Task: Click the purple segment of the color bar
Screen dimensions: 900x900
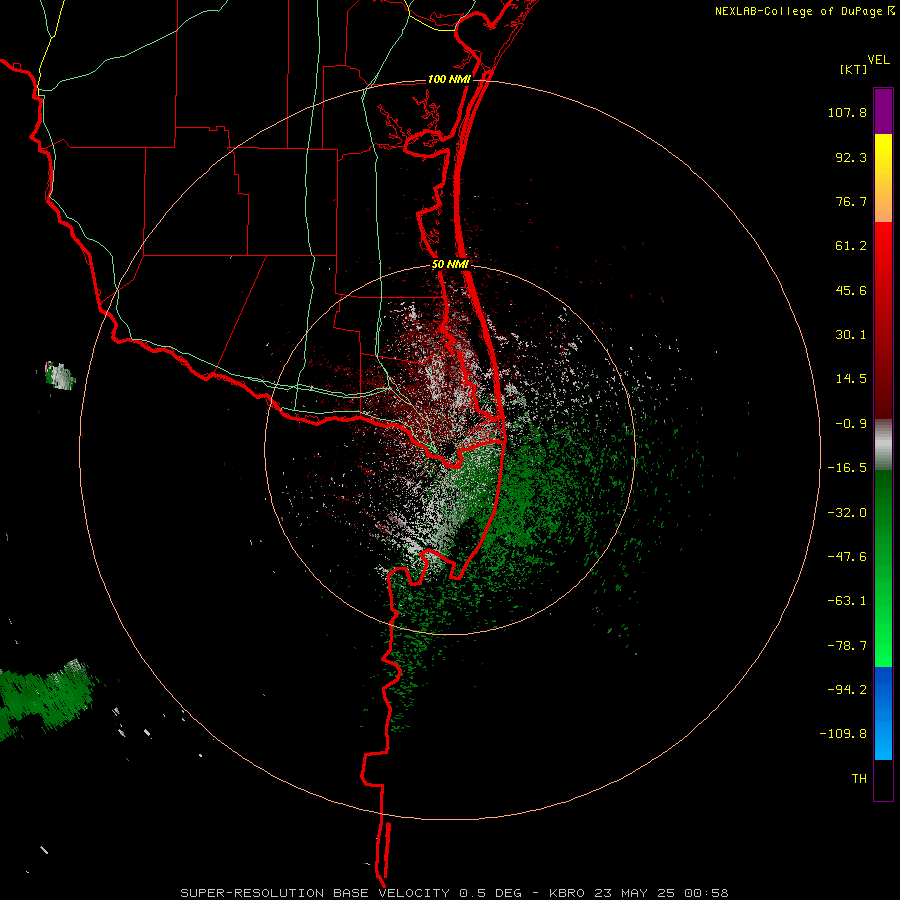Action: (x=883, y=111)
